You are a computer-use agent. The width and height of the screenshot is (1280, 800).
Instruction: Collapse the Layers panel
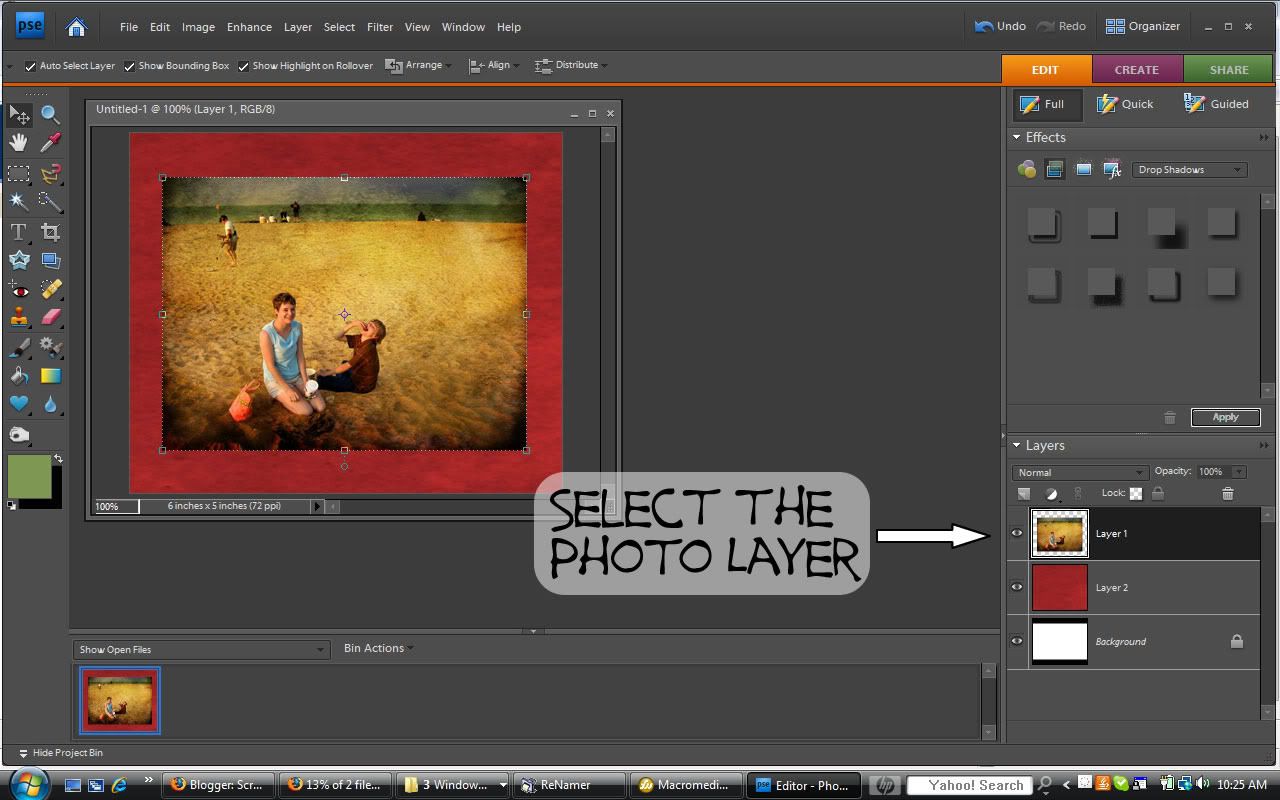1017,445
